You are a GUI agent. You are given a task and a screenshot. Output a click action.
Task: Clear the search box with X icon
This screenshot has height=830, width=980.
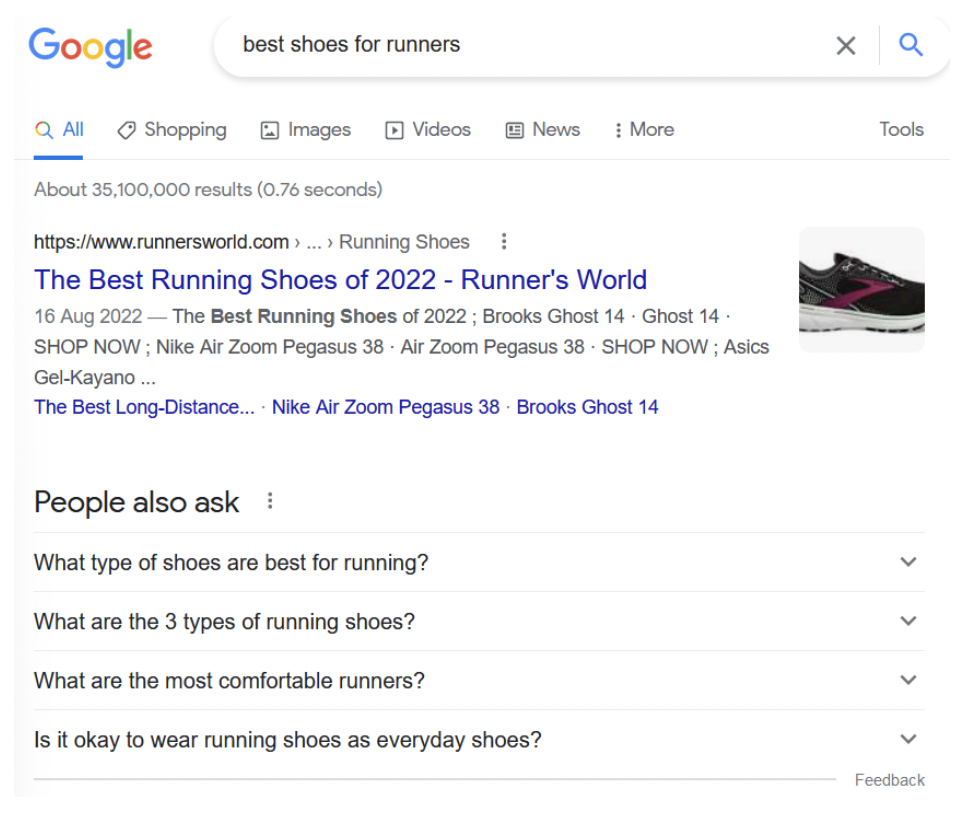(x=846, y=45)
